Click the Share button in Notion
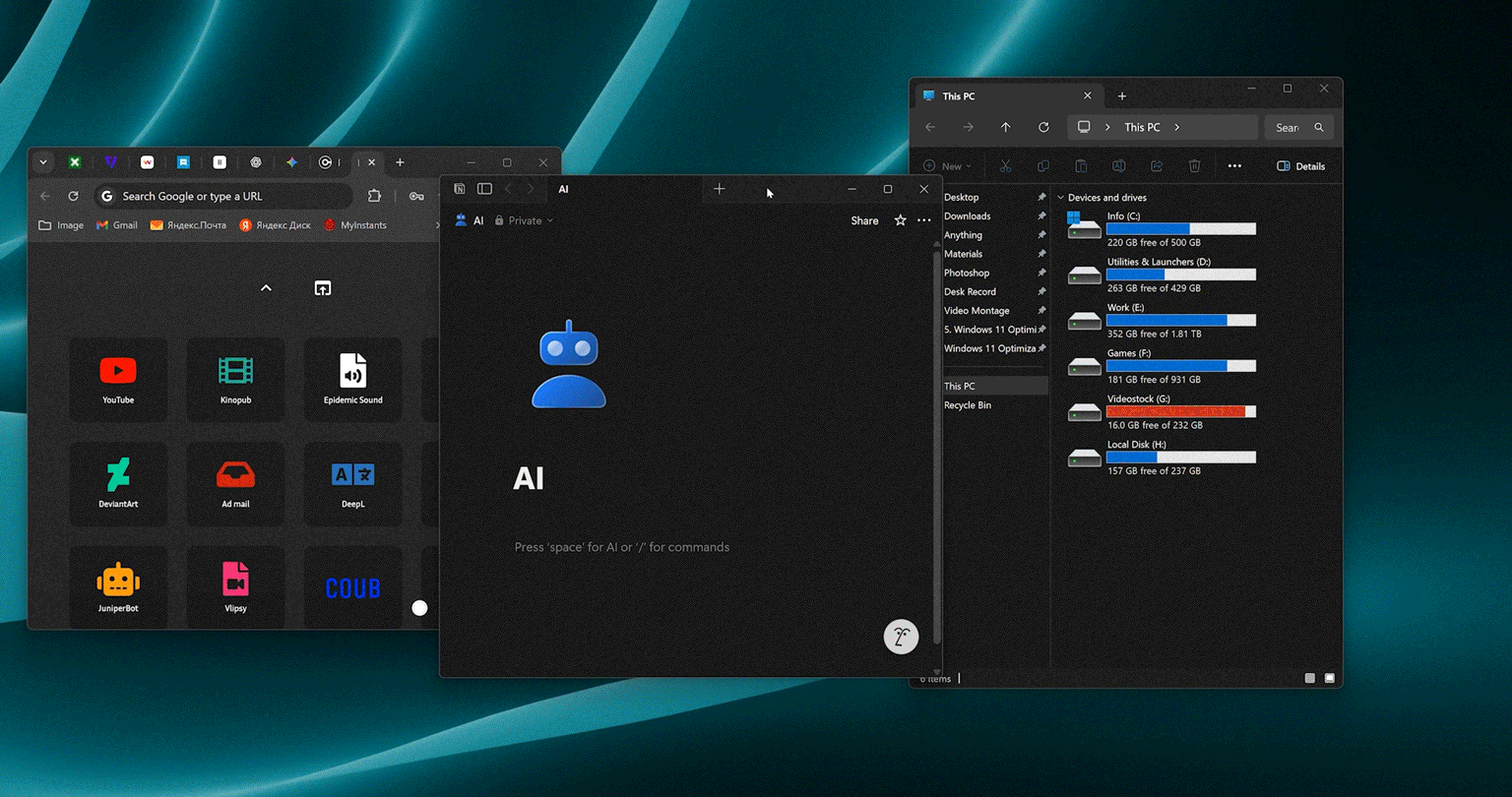 coord(864,220)
